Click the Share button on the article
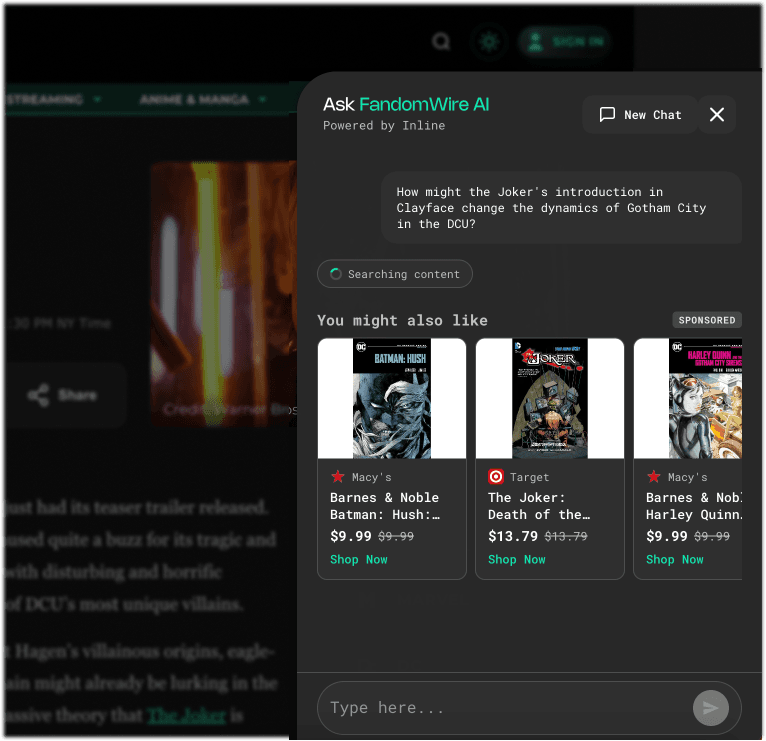The width and height of the screenshot is (766, 741). tap(64, 395)
